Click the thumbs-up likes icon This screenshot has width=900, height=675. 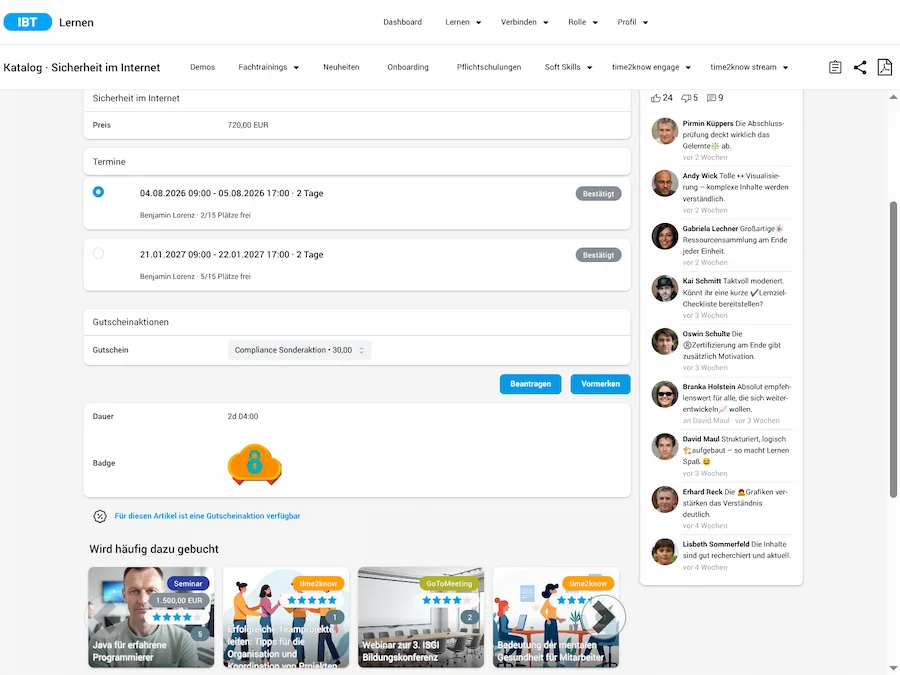point(655,98)
